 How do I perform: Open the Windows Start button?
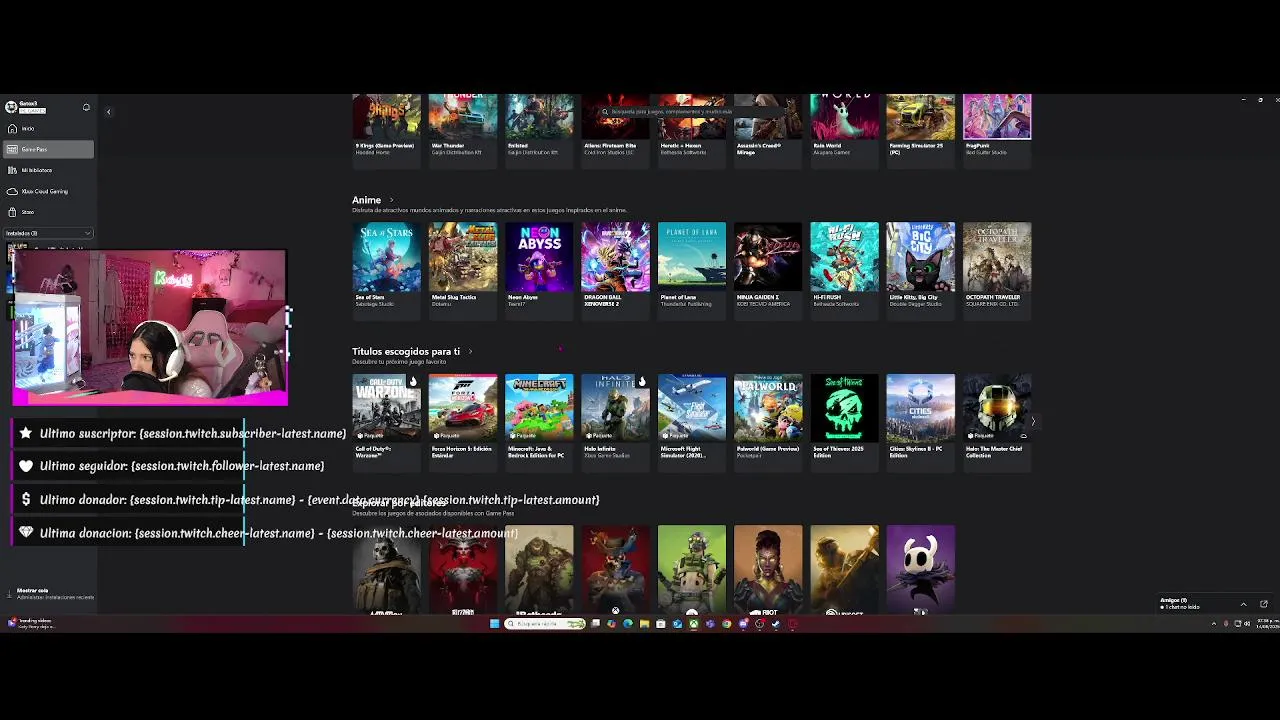[494, 624]
